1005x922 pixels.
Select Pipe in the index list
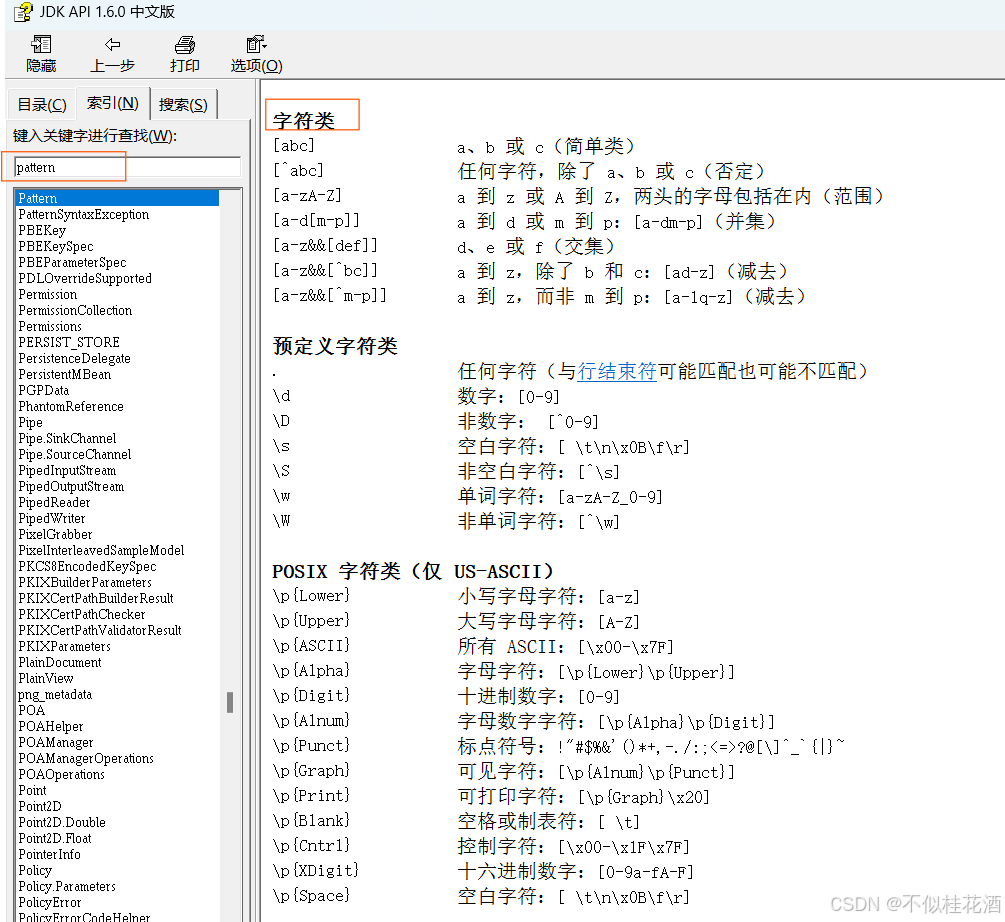[x=30, y=423]
